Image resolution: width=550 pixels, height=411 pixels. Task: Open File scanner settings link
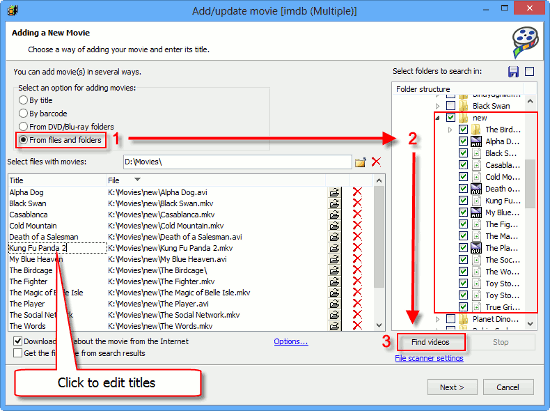click(x=429, y=358)
